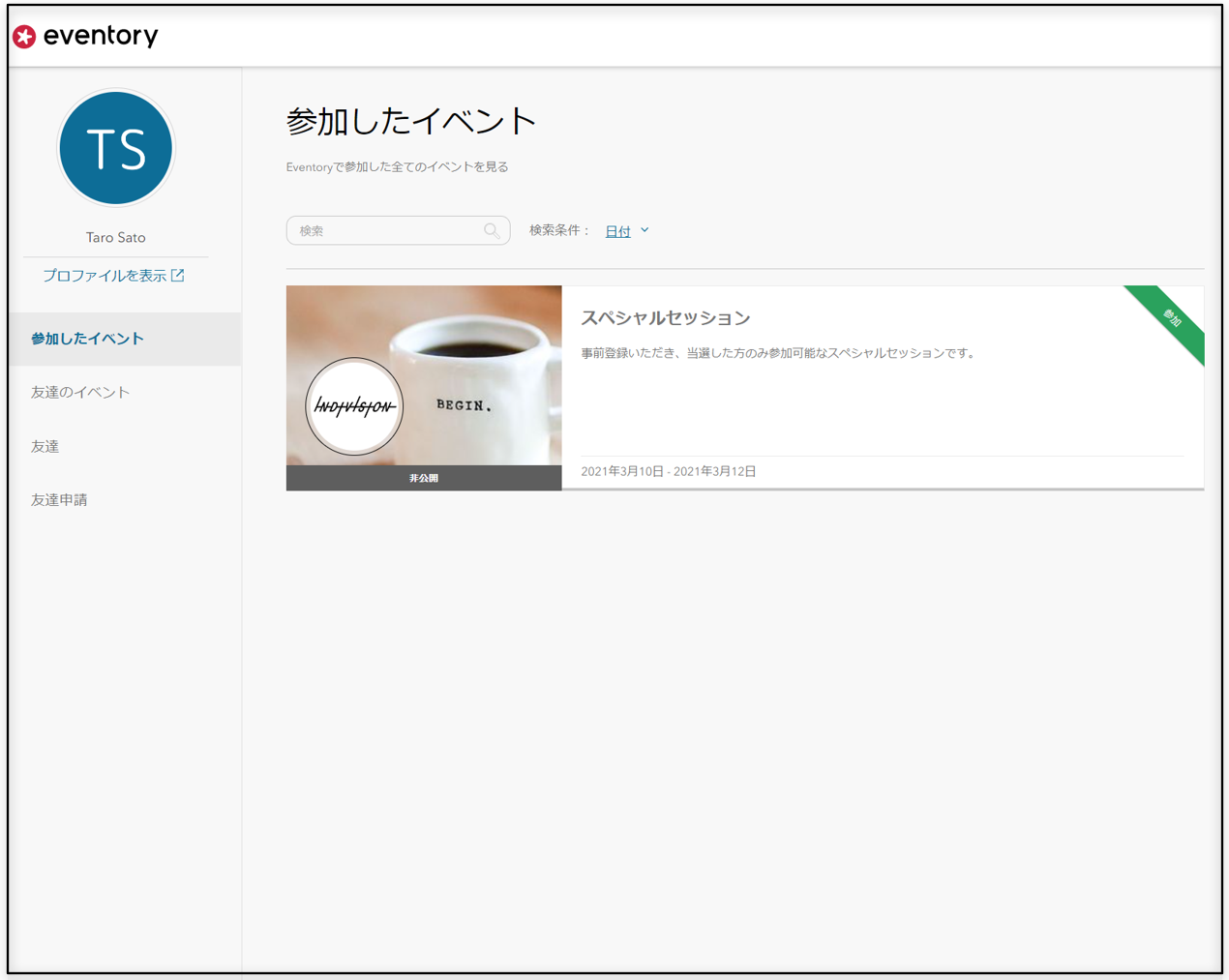Open the スペシャルセッション event title
This screenshot has height=980, width=1229.
coord(666,318)
